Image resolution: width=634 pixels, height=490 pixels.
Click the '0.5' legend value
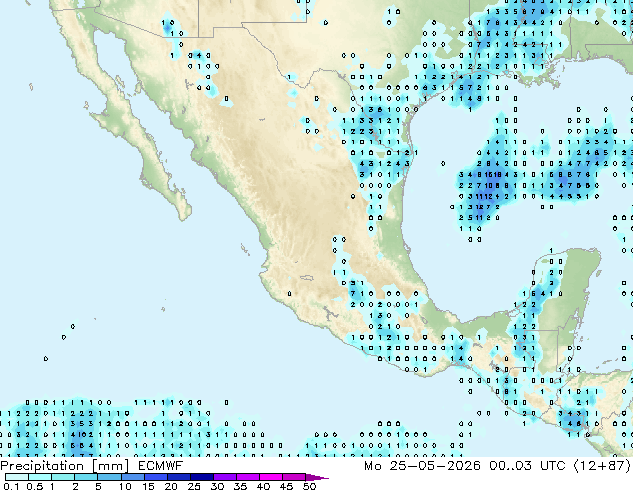(x=34, y=486)
